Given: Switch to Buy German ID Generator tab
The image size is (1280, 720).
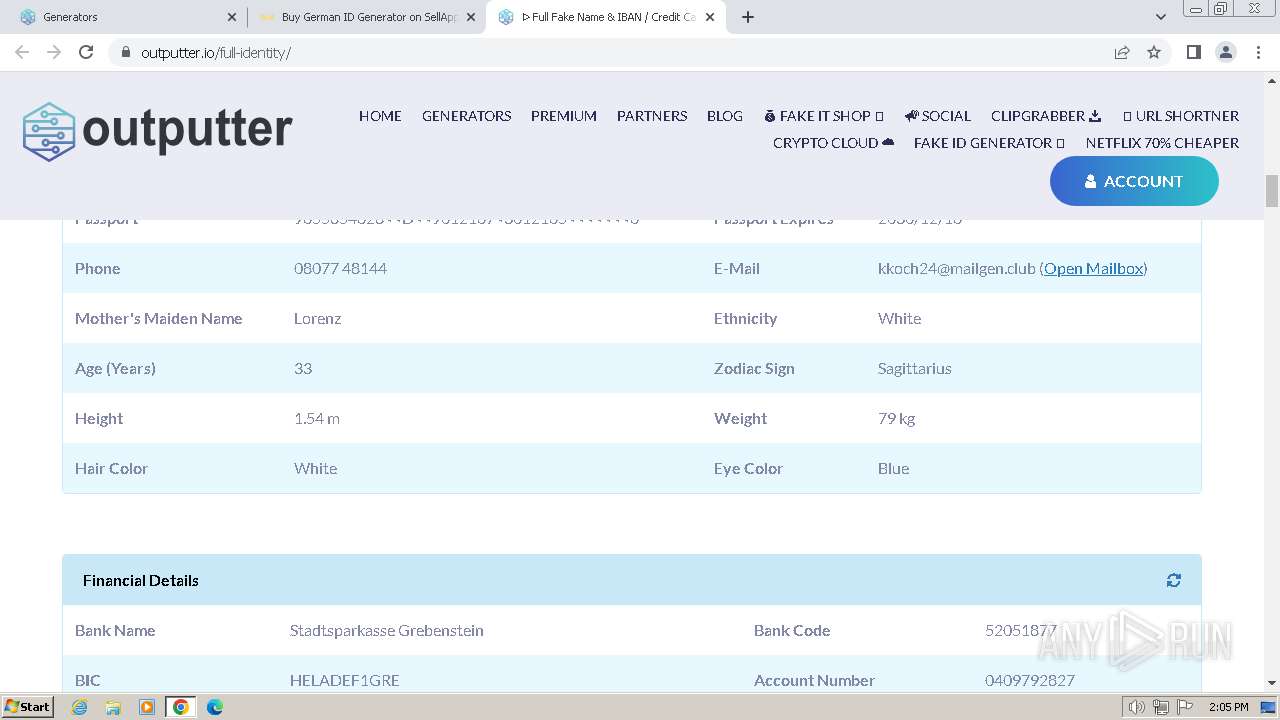Looking at the screenshot, I should (x=365, y=17).
